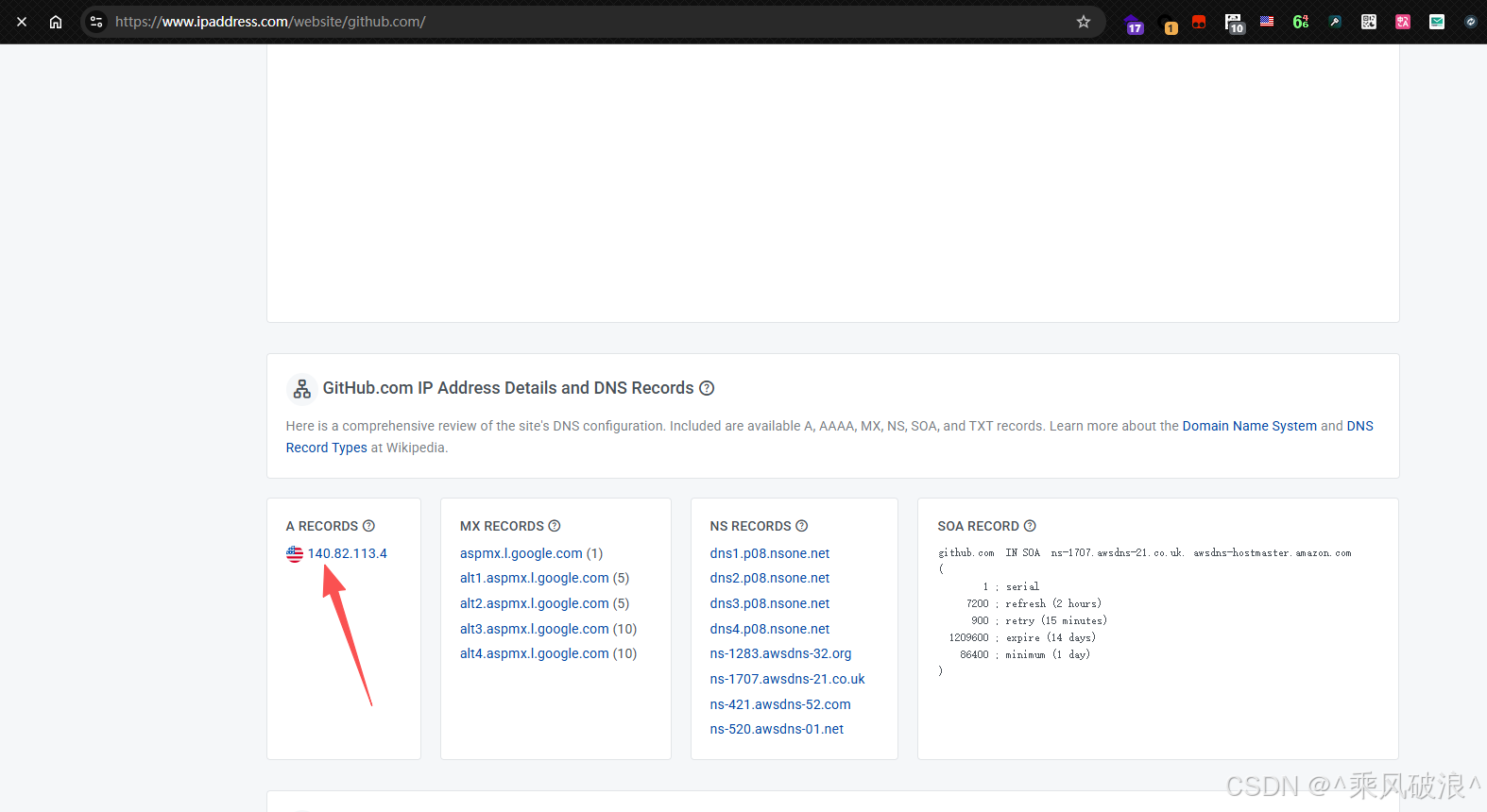Open dns3.p08.nsone.net name server
1487x812 pixels.
pos(770,603)
